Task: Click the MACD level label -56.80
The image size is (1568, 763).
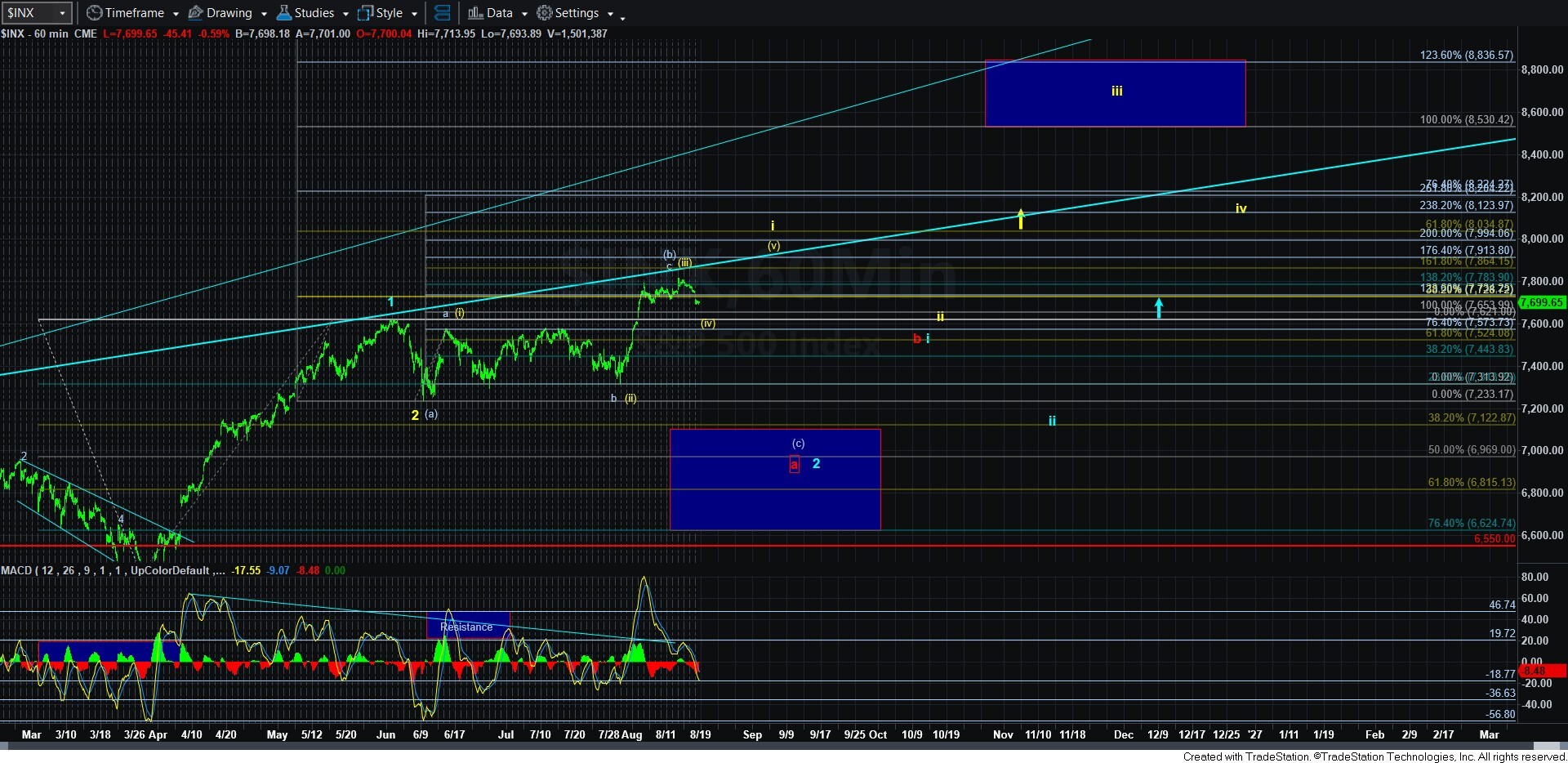Action: tap(1500, 714)
